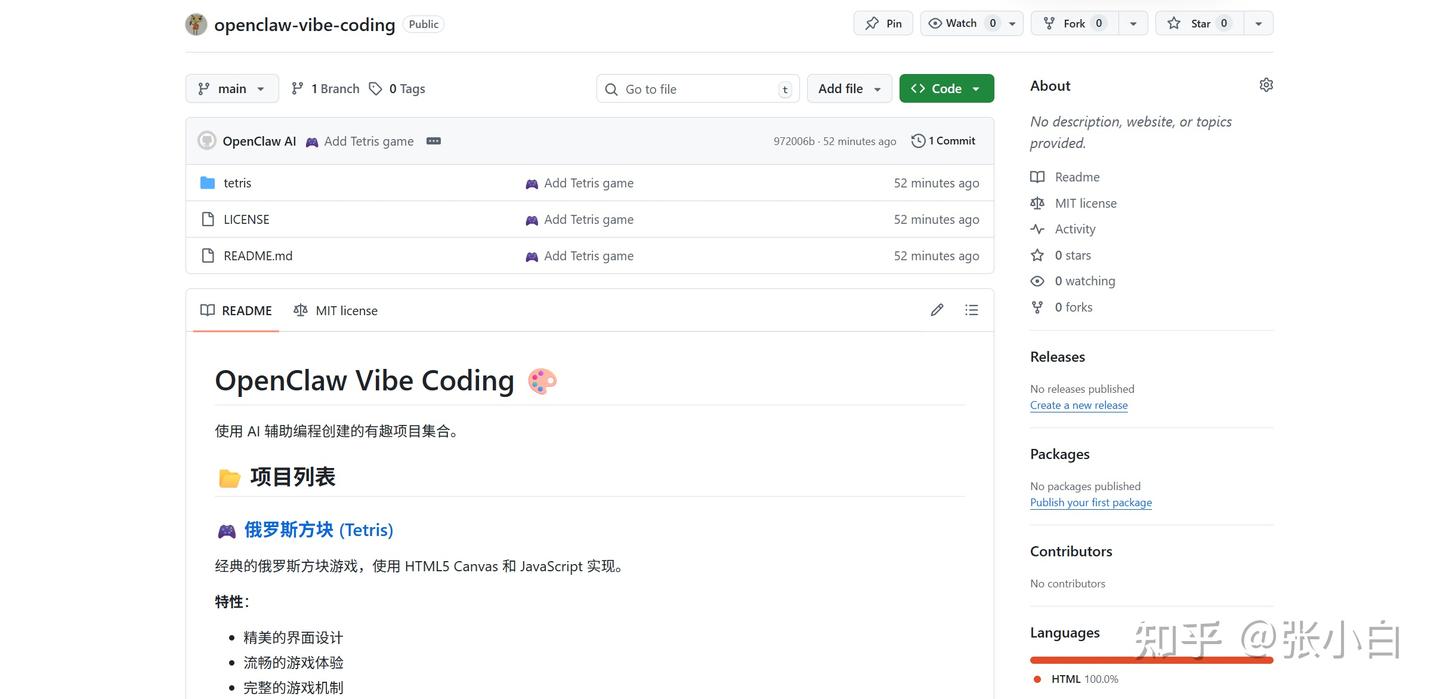Click Create a new release link
The height and width of the screenshot is (699, 1440).
[x=1079, y=405]
